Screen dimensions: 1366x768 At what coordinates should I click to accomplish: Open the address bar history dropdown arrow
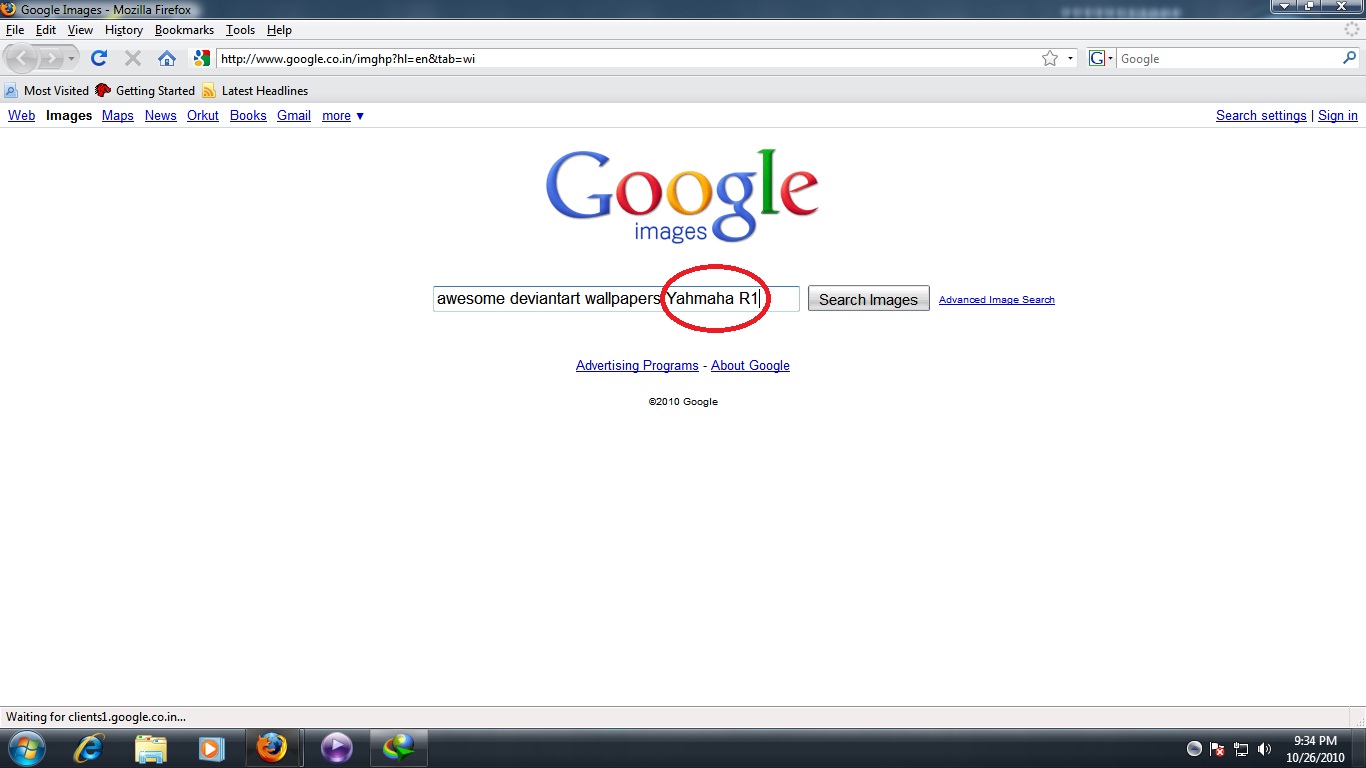(x=1070, y=58)
